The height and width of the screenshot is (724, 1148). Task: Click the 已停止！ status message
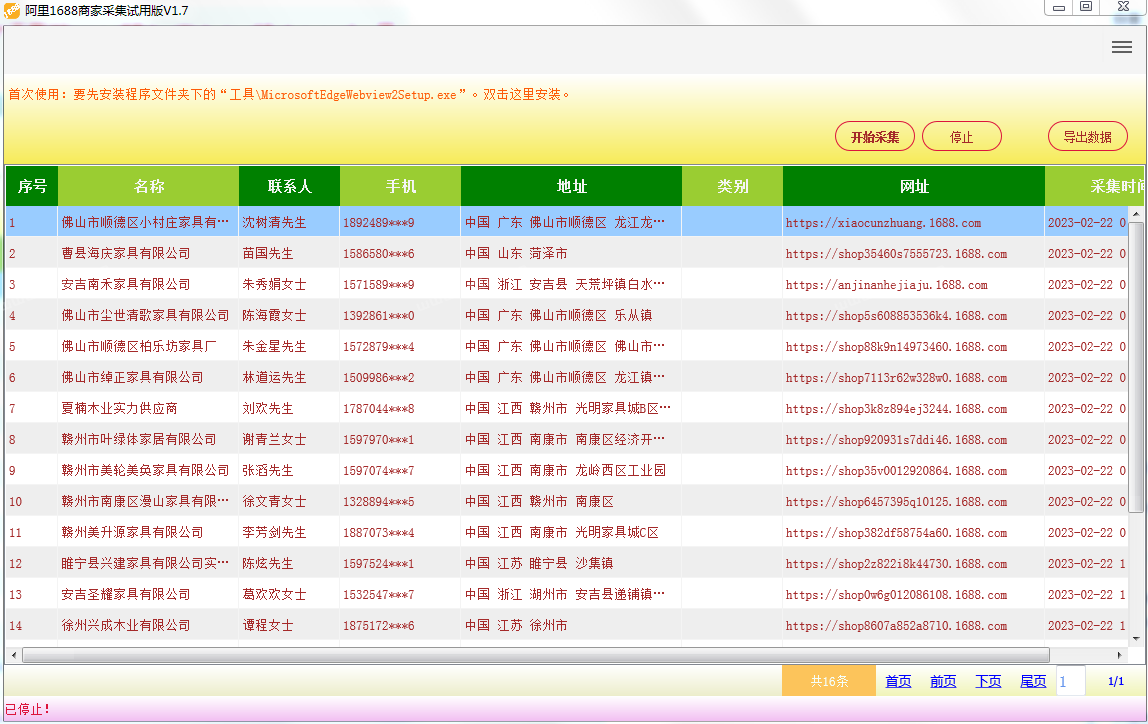[28, 709]
